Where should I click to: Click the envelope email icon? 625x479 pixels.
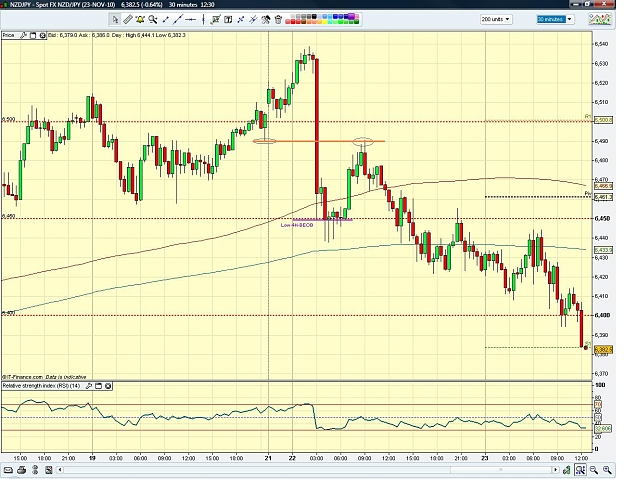tap(8, 469)
